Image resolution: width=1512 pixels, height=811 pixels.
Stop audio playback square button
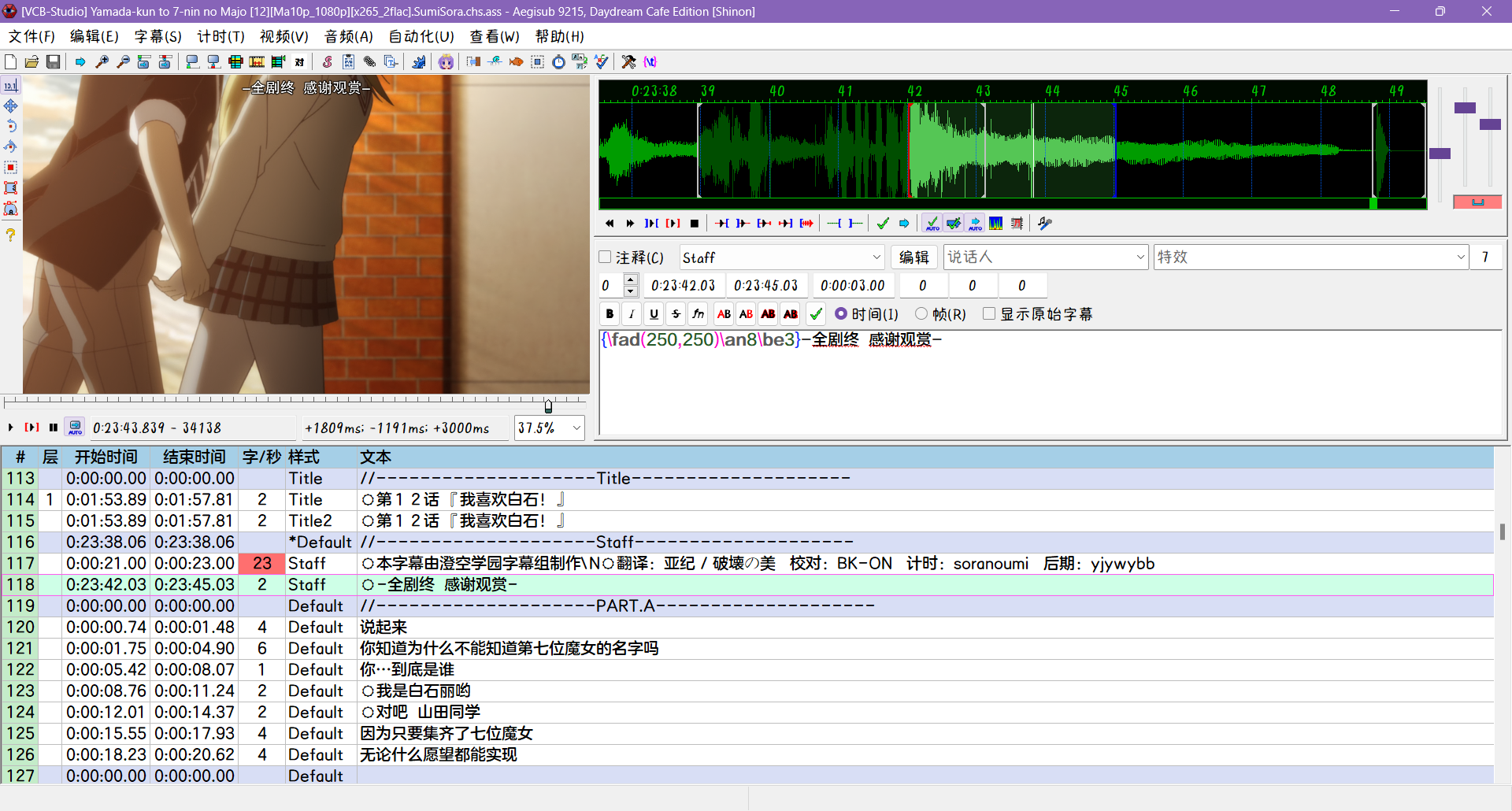coord(694,224)
